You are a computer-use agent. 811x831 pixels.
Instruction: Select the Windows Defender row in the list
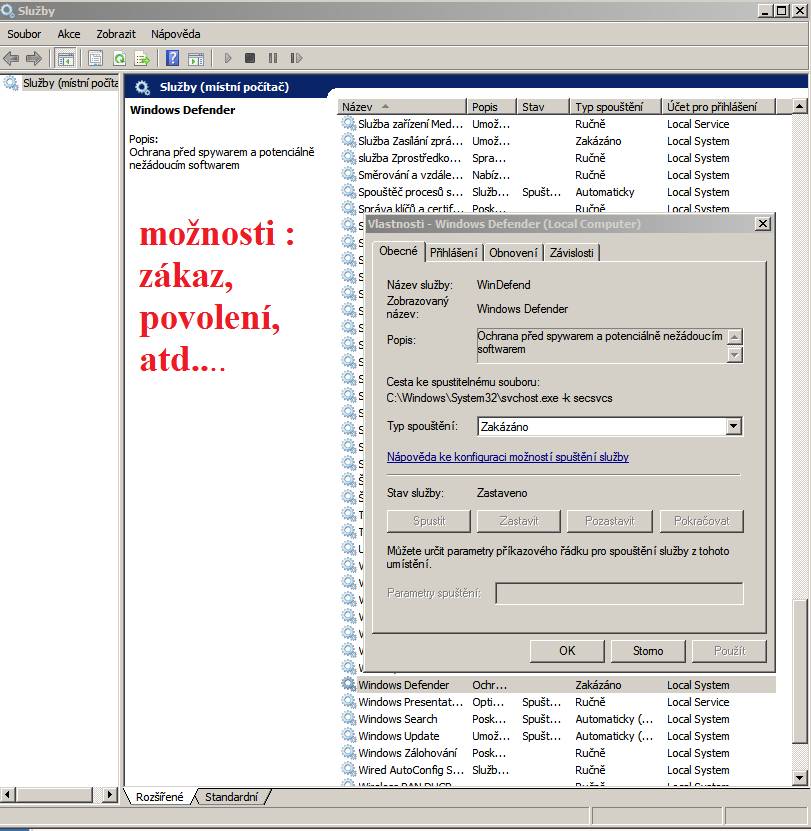[559, 685]
